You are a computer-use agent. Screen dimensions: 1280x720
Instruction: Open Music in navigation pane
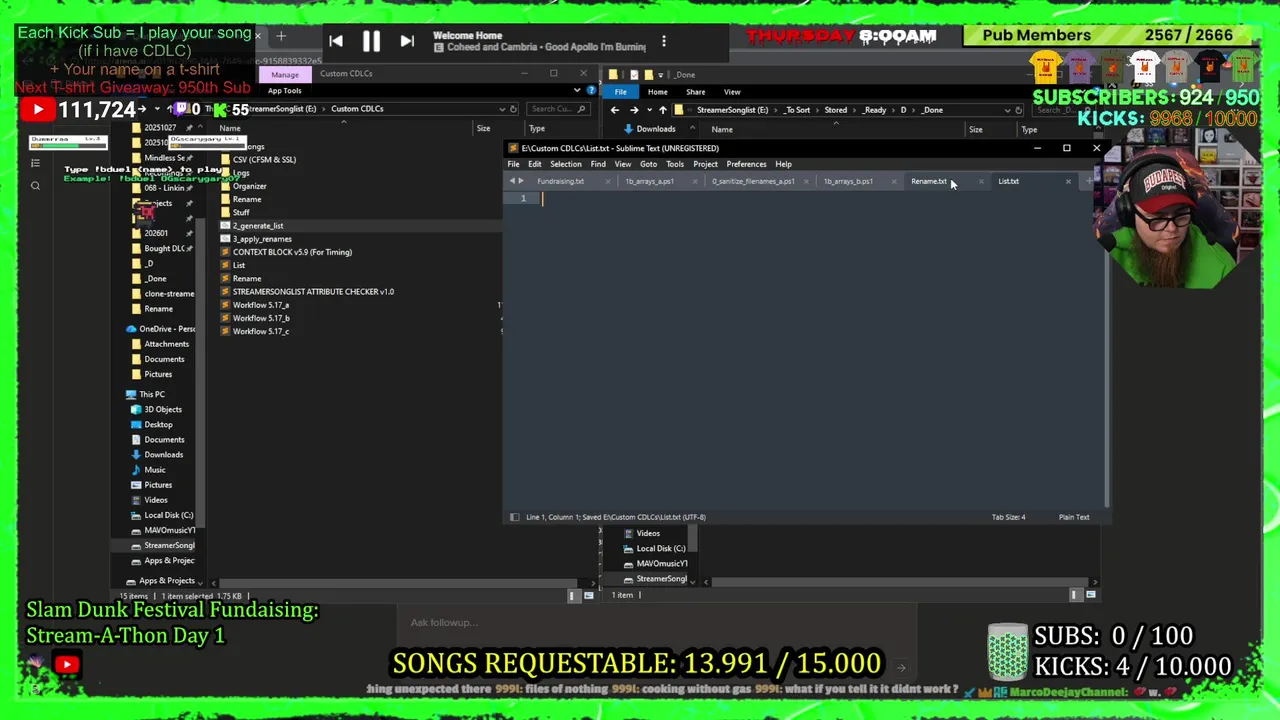click(155, 470)
